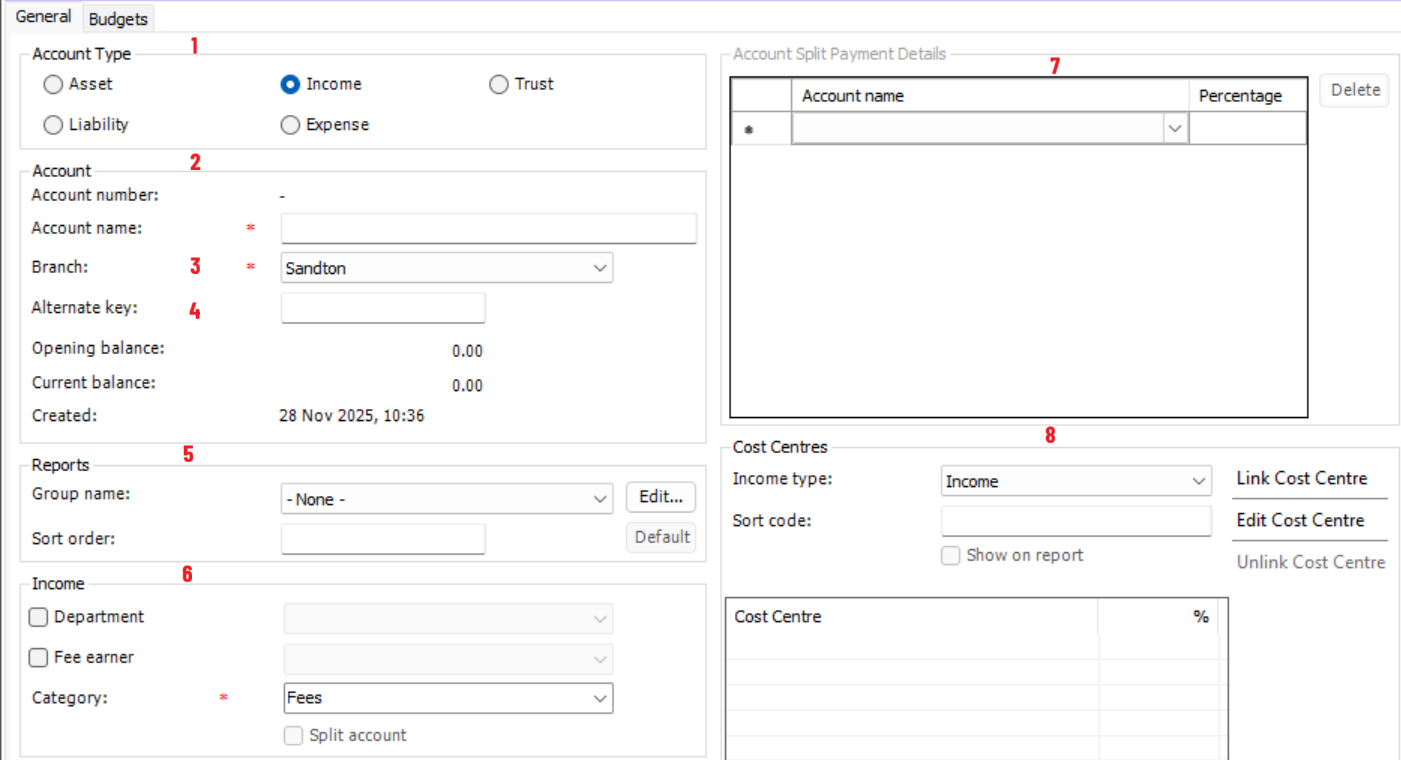Expand the Group name dropdown
This screenshot has height=760, width=1401.
(x=447, y=499)
